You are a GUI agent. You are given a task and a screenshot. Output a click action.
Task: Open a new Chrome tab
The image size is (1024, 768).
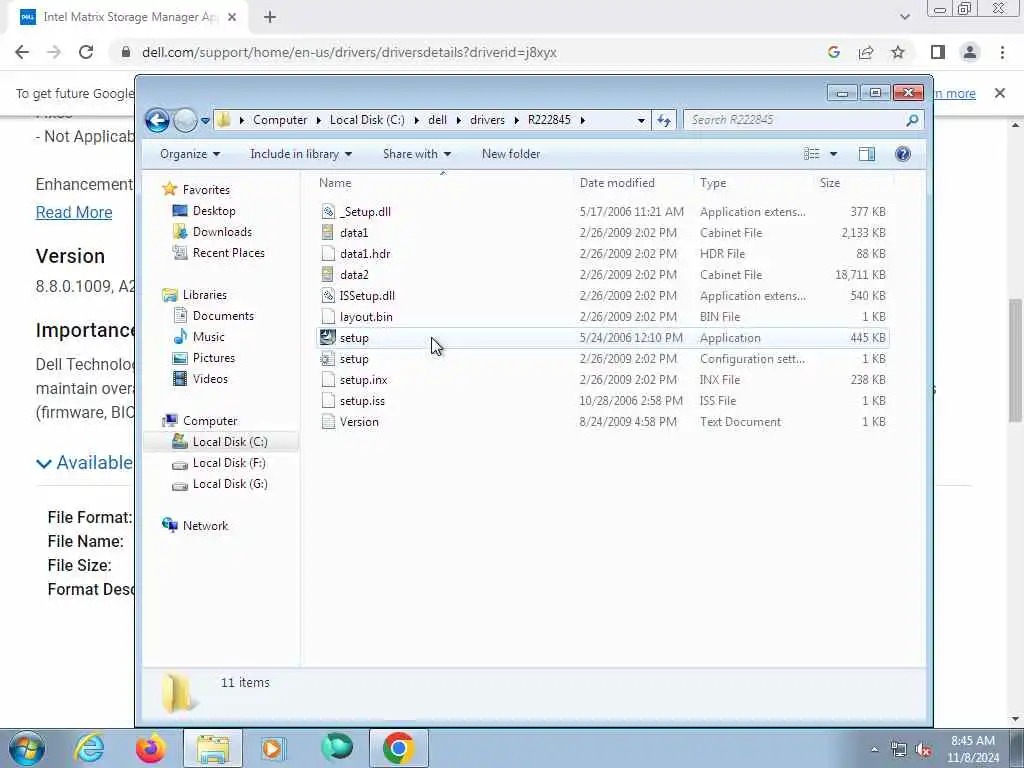click(x=270, y=18)
